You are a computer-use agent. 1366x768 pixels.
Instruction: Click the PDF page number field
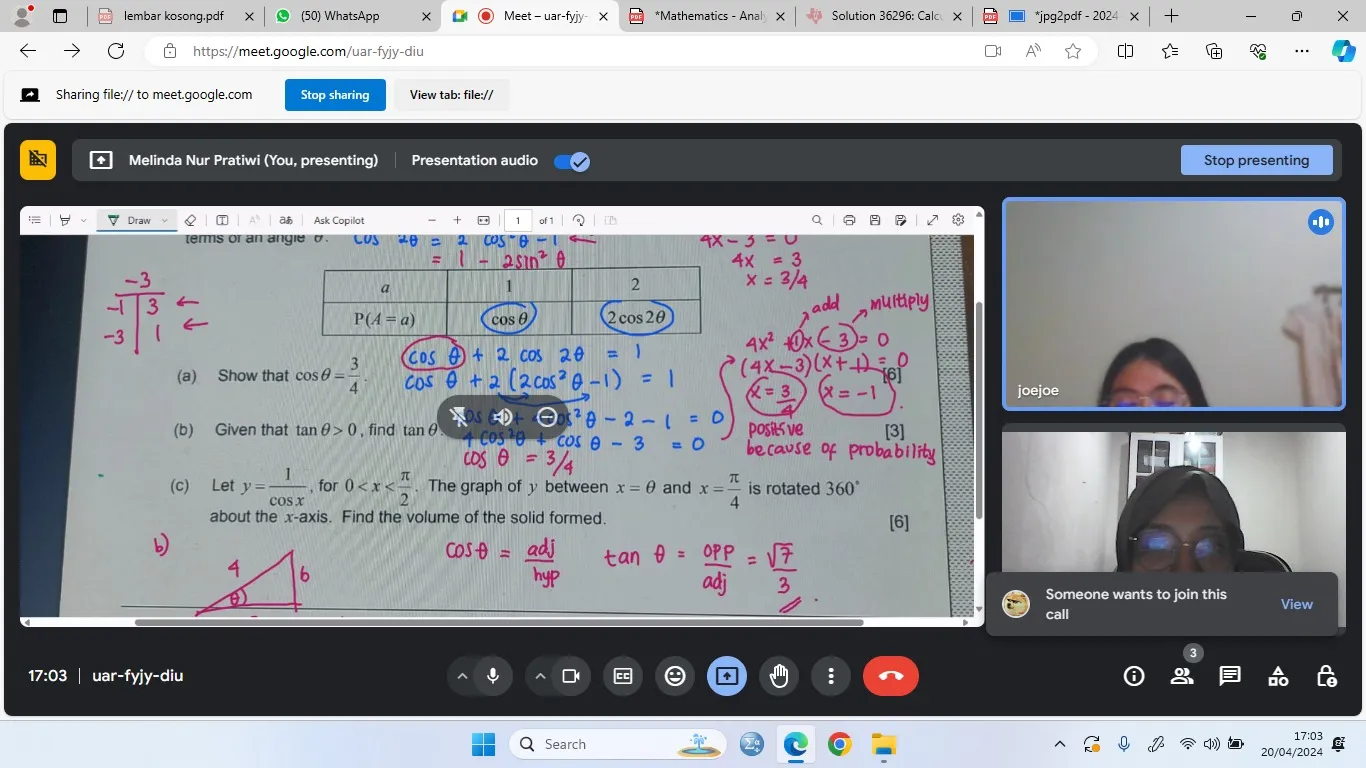pos(517,220)
